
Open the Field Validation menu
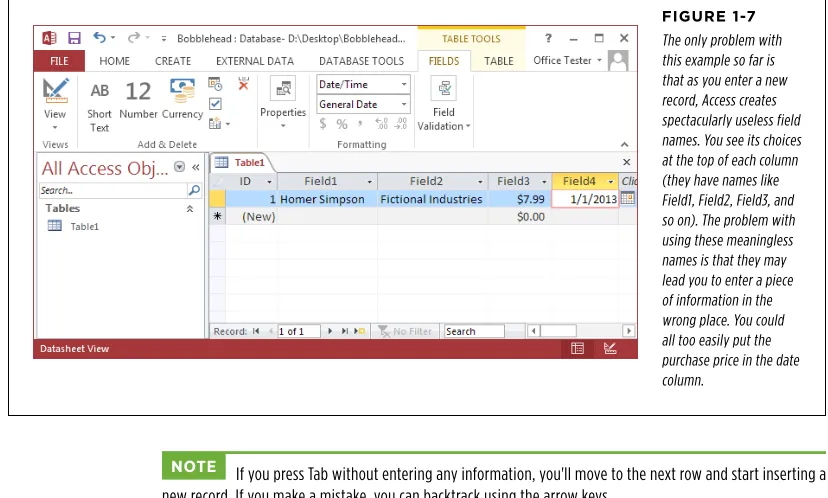(444, 105)
